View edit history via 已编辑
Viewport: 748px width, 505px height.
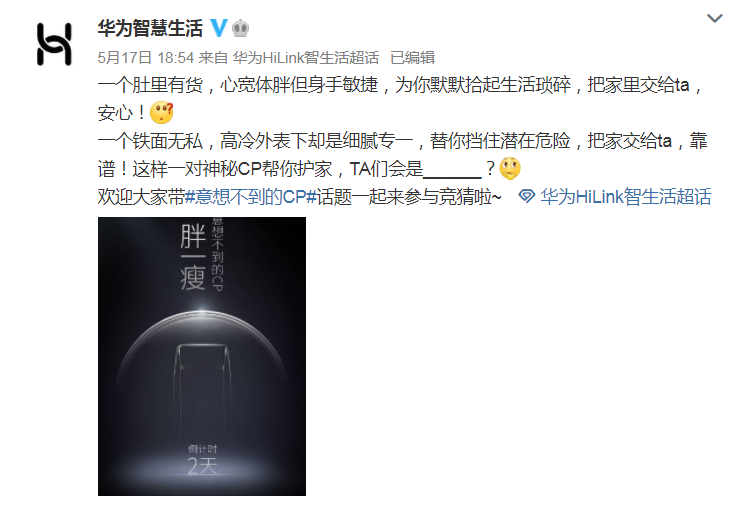[x=413, y=58]
